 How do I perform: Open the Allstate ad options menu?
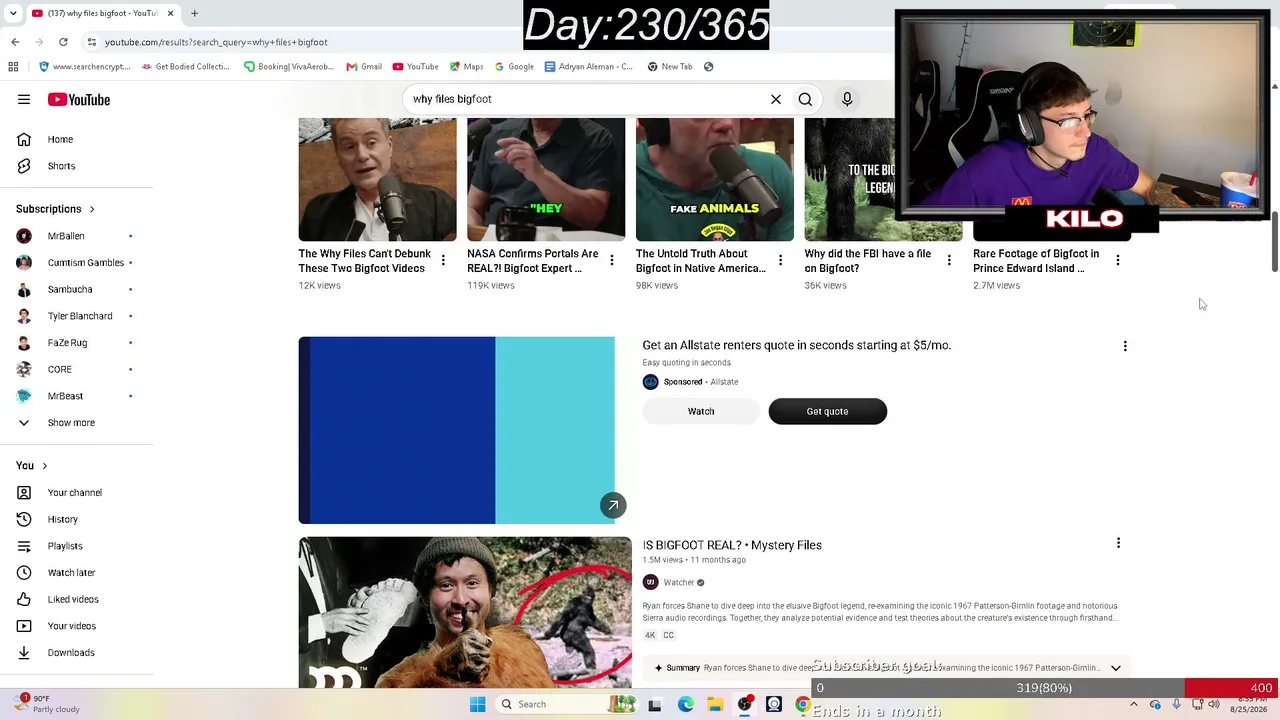coord(1125,346)
